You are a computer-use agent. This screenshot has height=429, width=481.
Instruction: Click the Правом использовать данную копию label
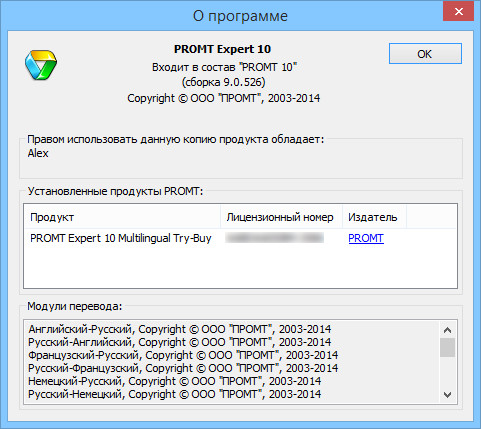pos(176,139)
